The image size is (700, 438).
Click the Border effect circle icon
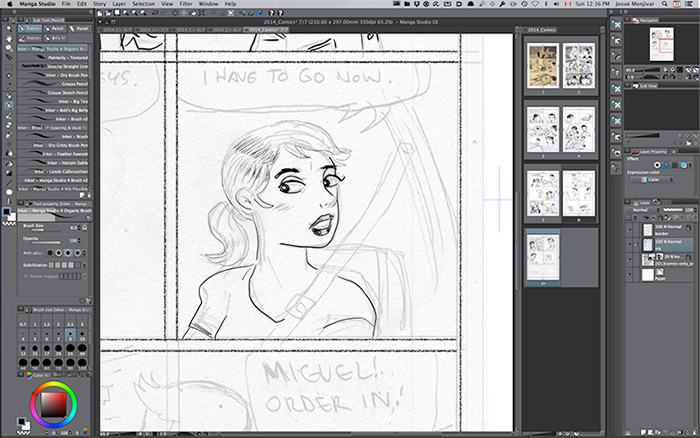click(657, 165)
